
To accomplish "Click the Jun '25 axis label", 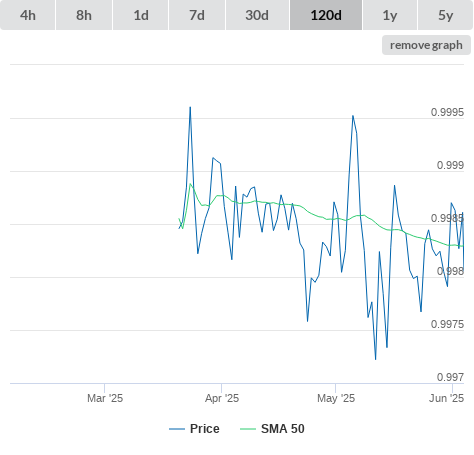I will [446, 398].
